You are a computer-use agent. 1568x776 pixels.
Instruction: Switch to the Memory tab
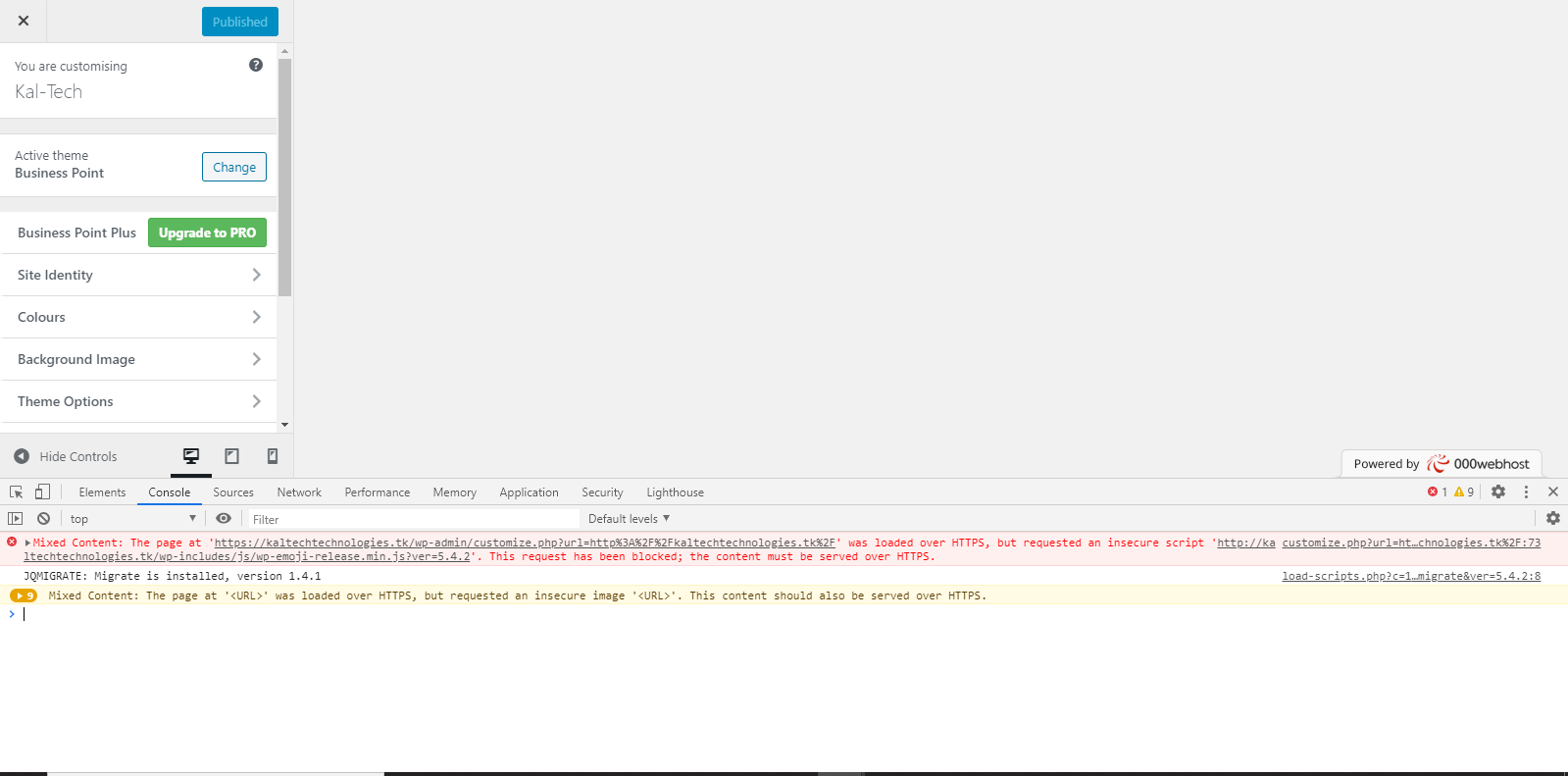tap(455, 492)
